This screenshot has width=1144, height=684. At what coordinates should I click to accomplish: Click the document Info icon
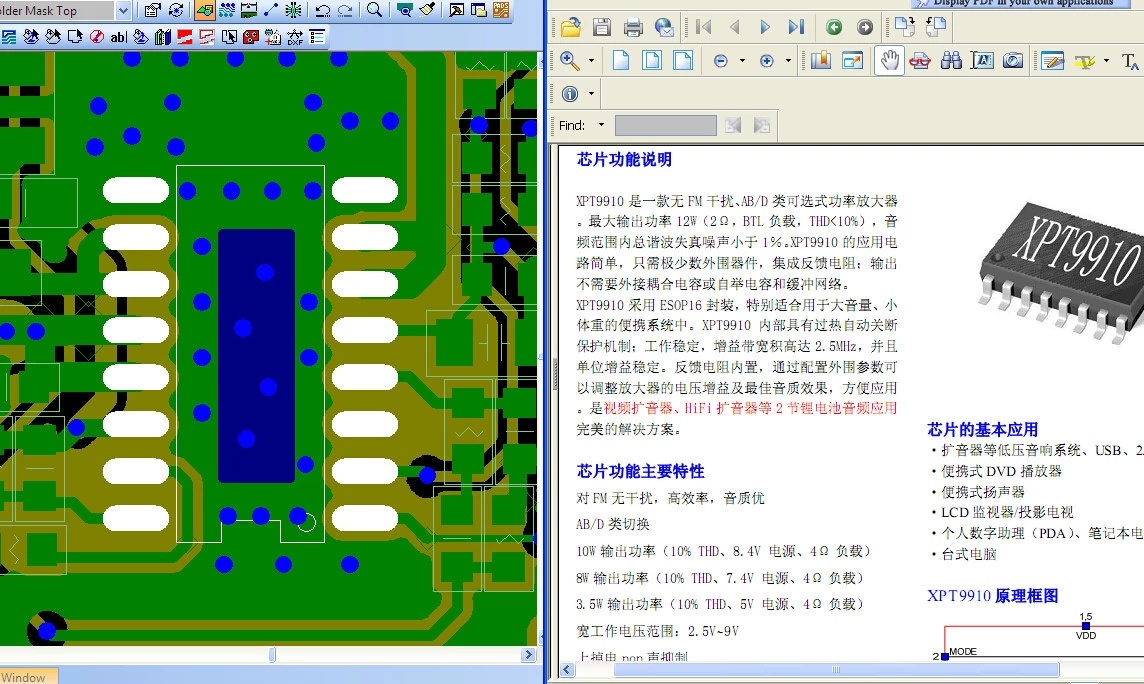570,93
